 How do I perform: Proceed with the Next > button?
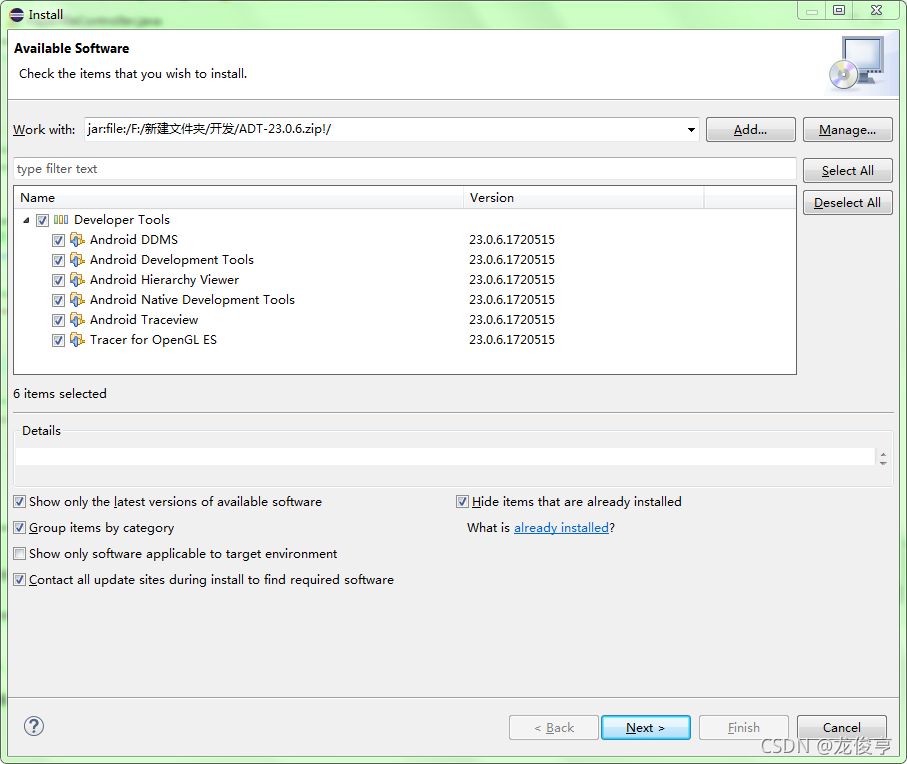(646, 728)
